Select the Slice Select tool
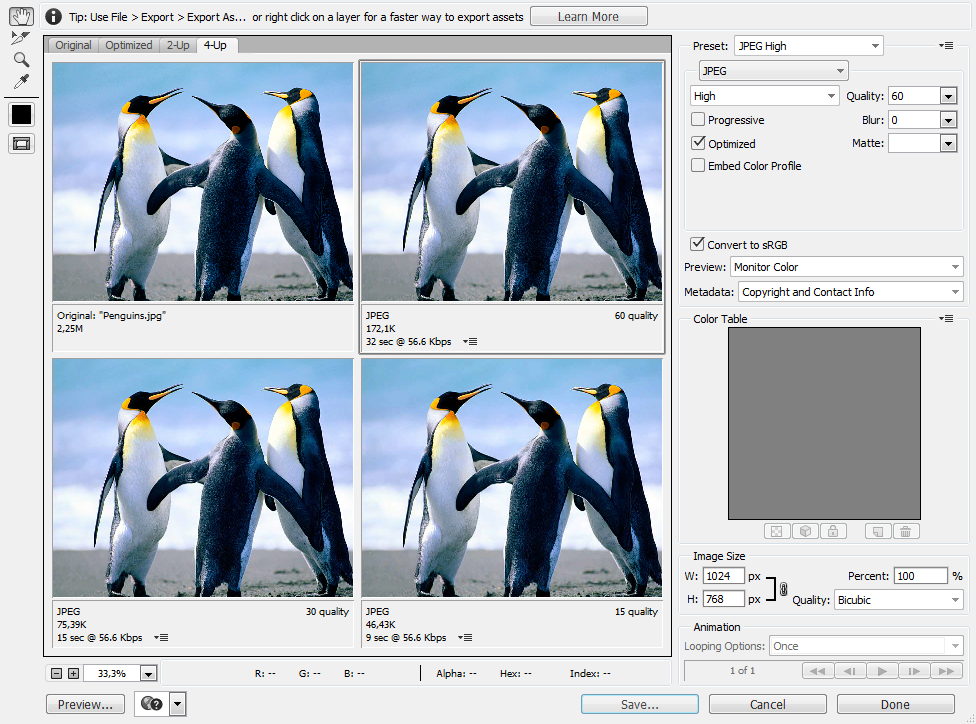This screenshot has width=976, height=724. 20,39
